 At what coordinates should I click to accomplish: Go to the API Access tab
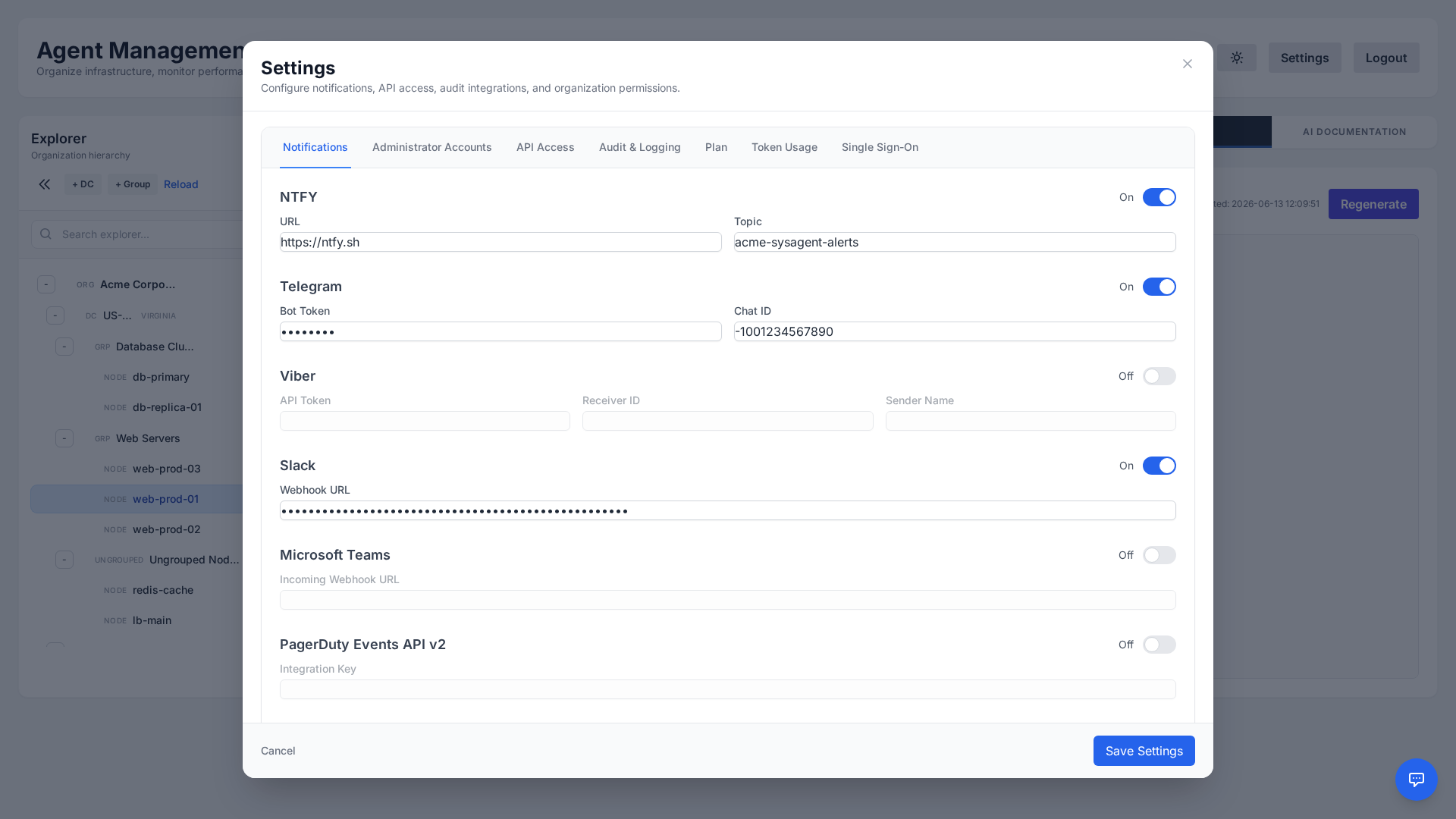coord(545,147)
